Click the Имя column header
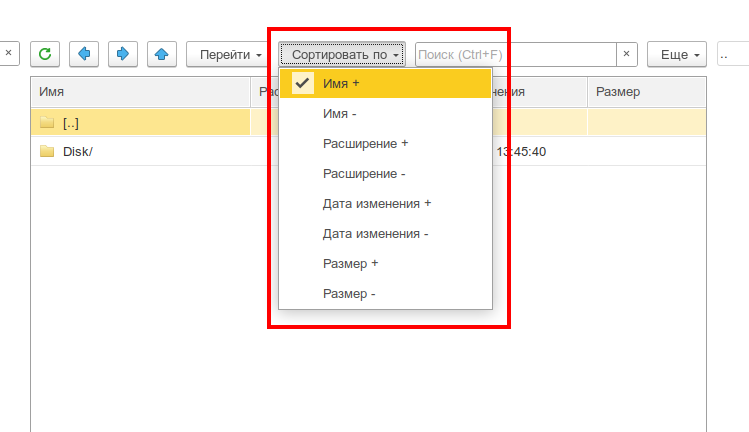 click(x=141, y=92)
